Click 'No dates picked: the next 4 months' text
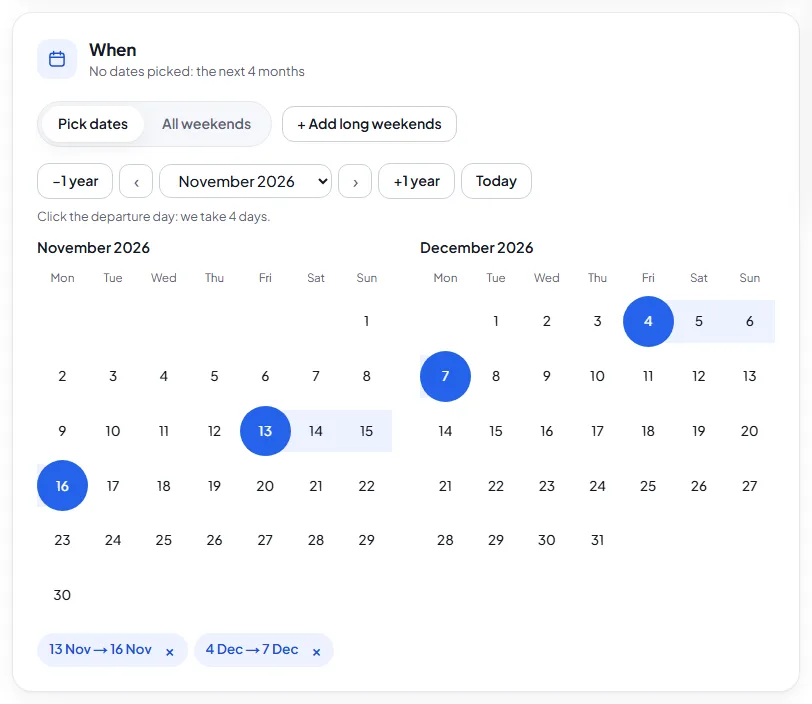The image size is (812, 704). pyautogui.click(x=197, y=71)
